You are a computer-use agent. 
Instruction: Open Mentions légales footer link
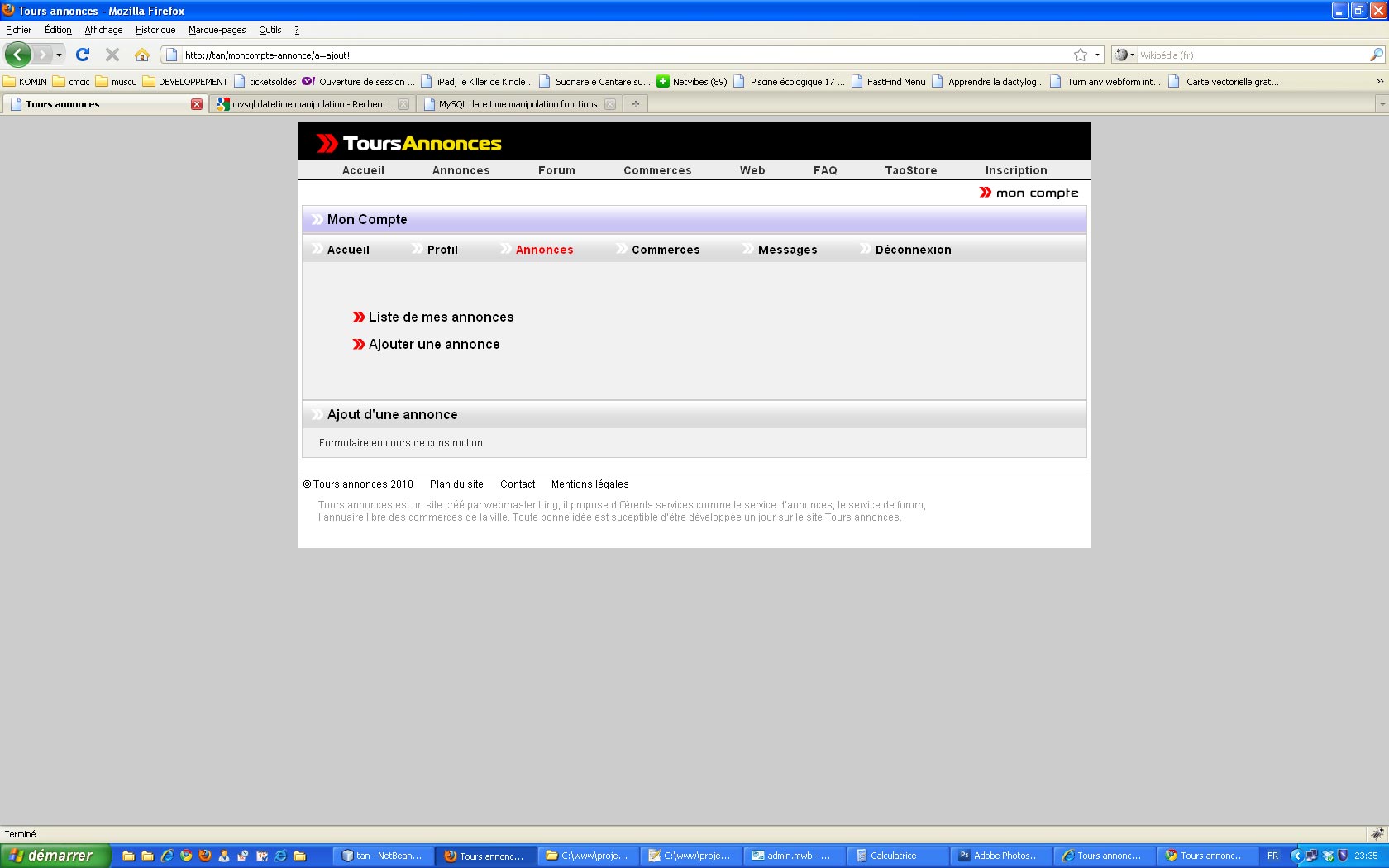[x=589, y=484]
